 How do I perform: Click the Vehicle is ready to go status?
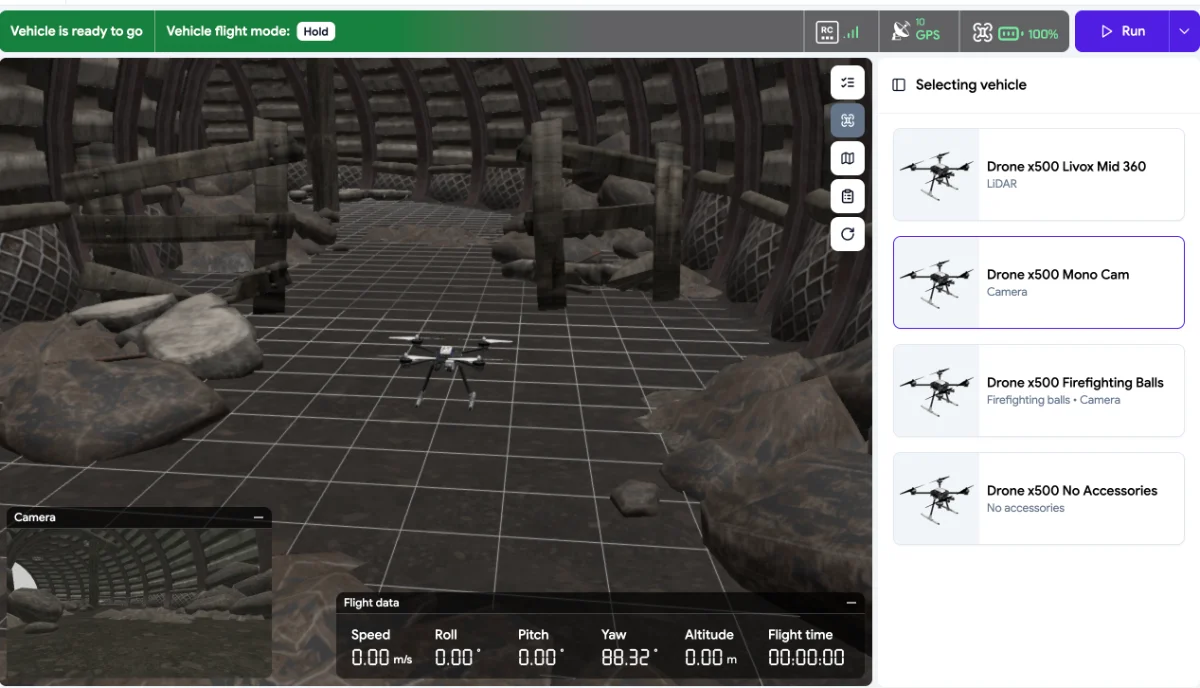76,32
